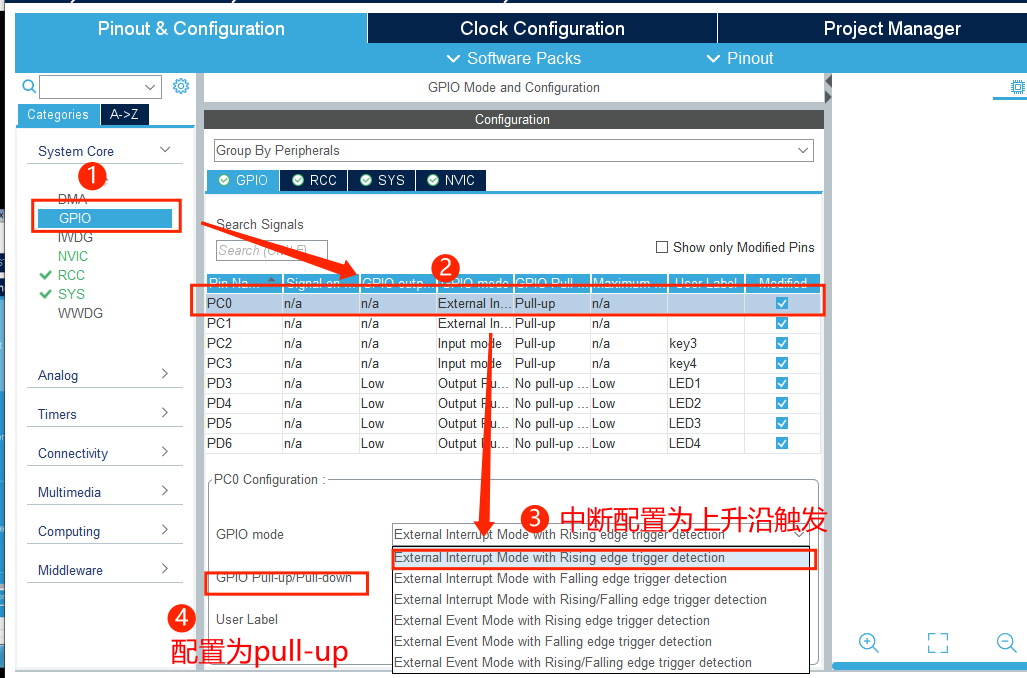The height and width of the screenshot is (678, 1027).
Task: Choose Rising/Falling edge External Interrupt Mode option
Action: pyautogui.click(x=601, y=599)
